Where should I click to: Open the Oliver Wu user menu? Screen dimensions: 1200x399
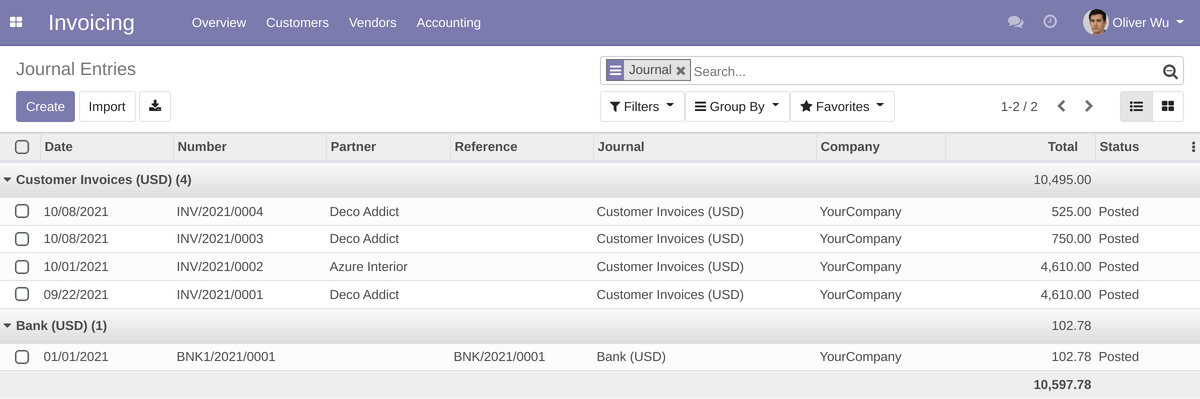(x=1134, y=22)
